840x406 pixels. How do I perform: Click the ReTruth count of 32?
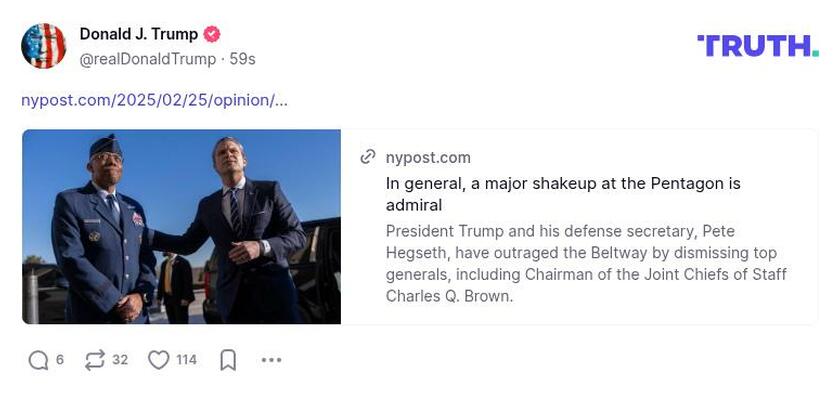(120, 360)
